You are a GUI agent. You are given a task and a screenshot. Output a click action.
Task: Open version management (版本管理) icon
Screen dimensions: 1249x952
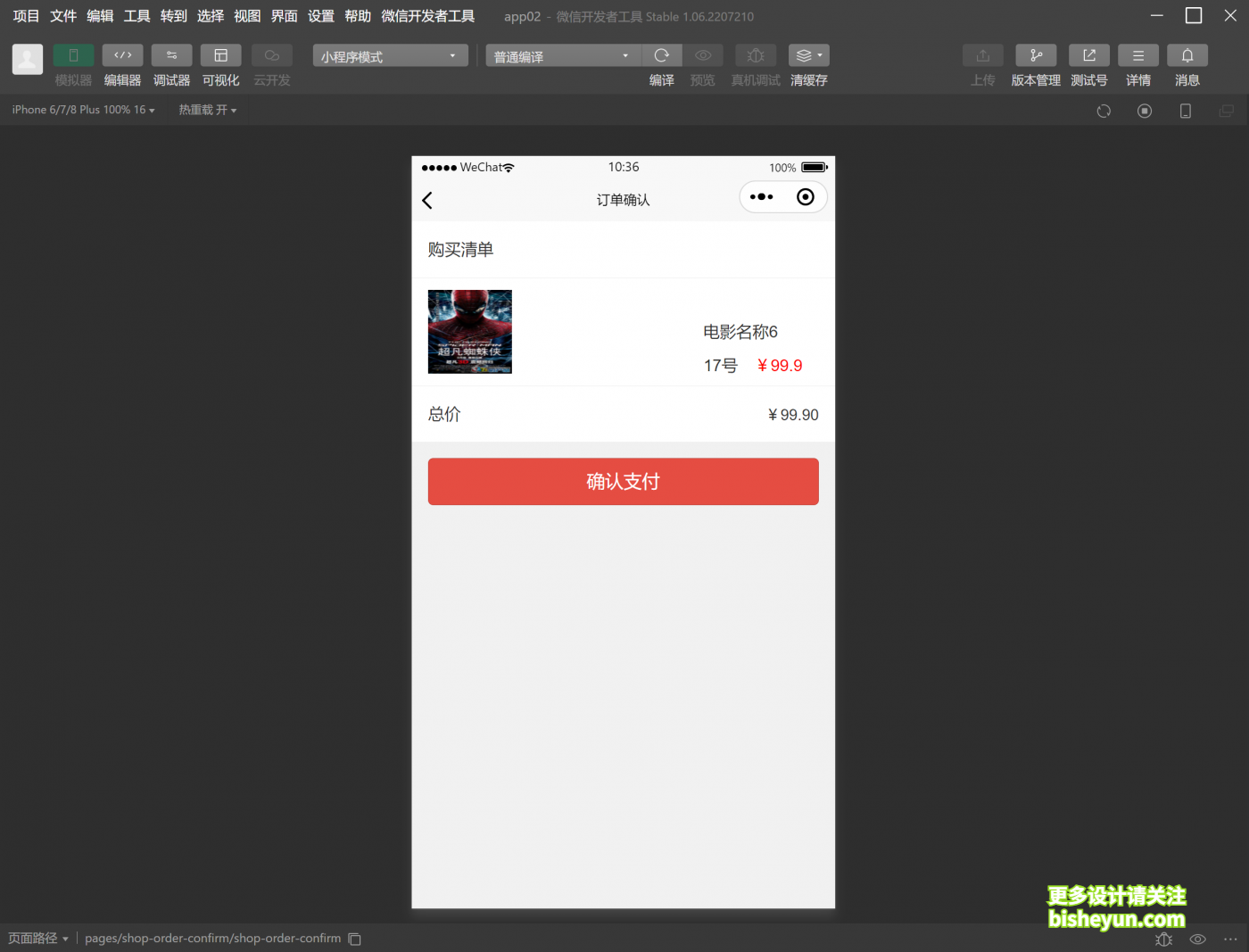tap(1036, 55)
